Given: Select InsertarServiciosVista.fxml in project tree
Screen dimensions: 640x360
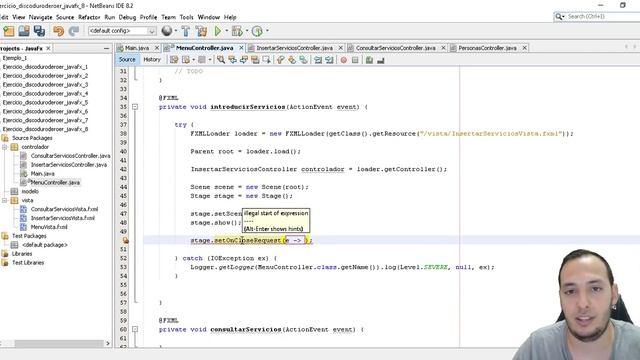Looking at the screenshot, I should pos(62,218).
